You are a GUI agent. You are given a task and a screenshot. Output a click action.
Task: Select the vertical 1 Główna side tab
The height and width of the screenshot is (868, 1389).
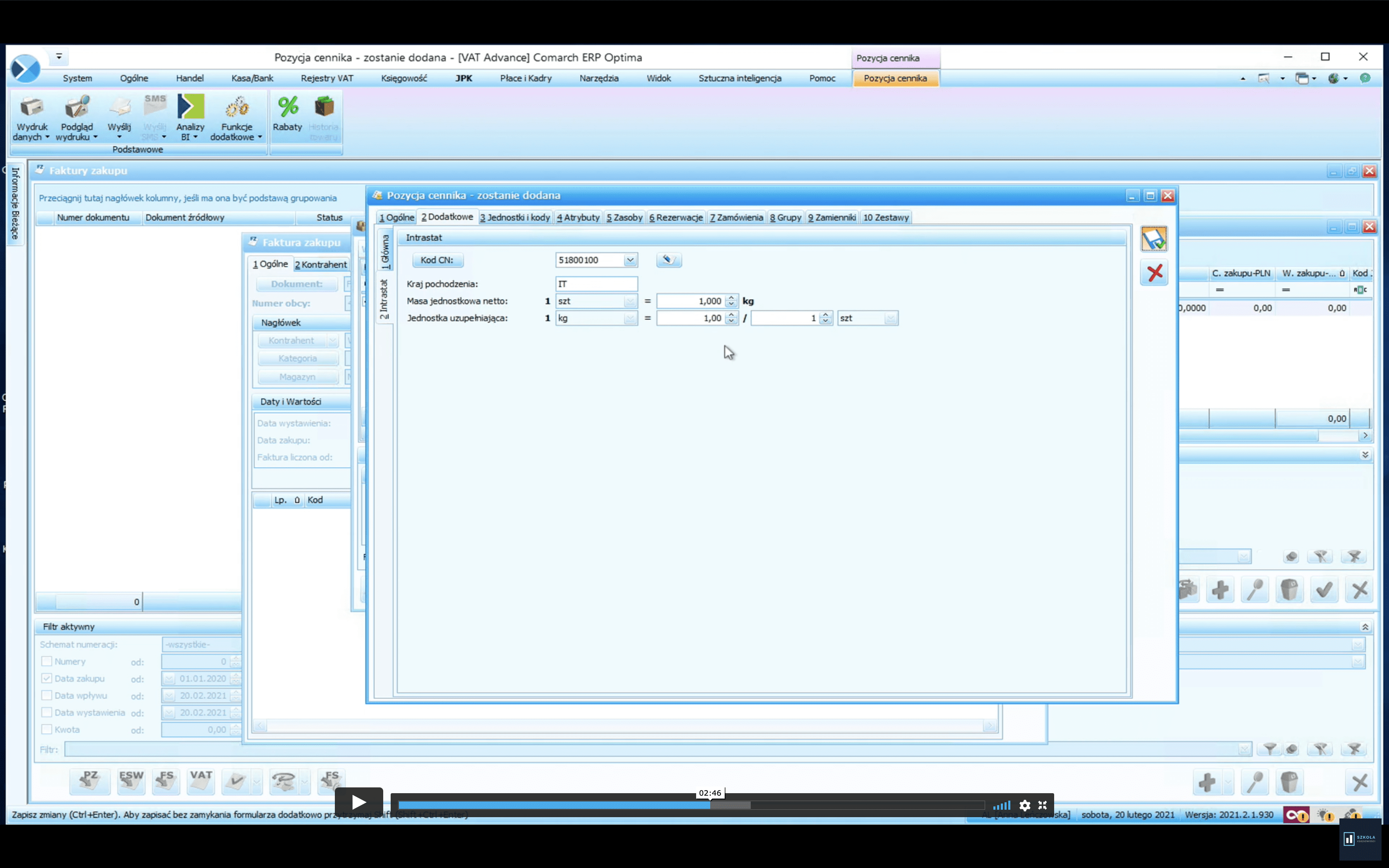click(384, 251)
